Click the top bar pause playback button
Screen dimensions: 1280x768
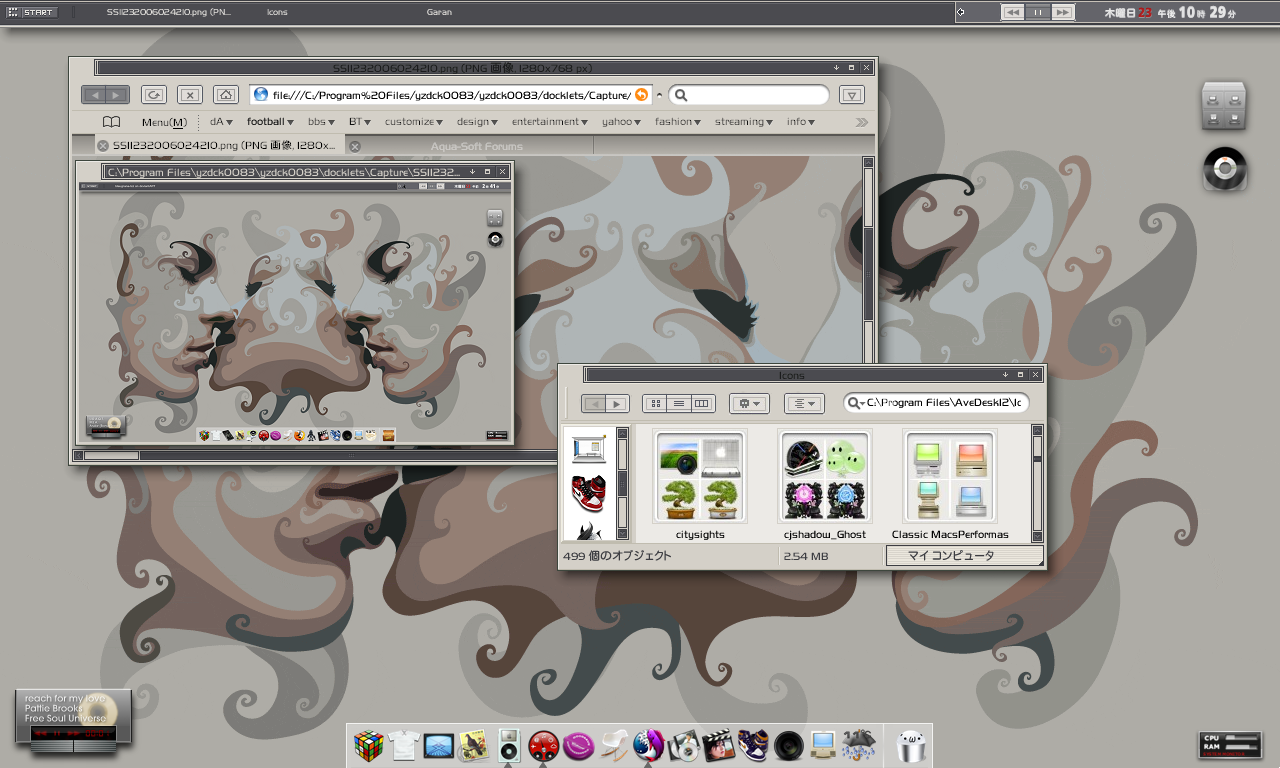pos(1038,12)
